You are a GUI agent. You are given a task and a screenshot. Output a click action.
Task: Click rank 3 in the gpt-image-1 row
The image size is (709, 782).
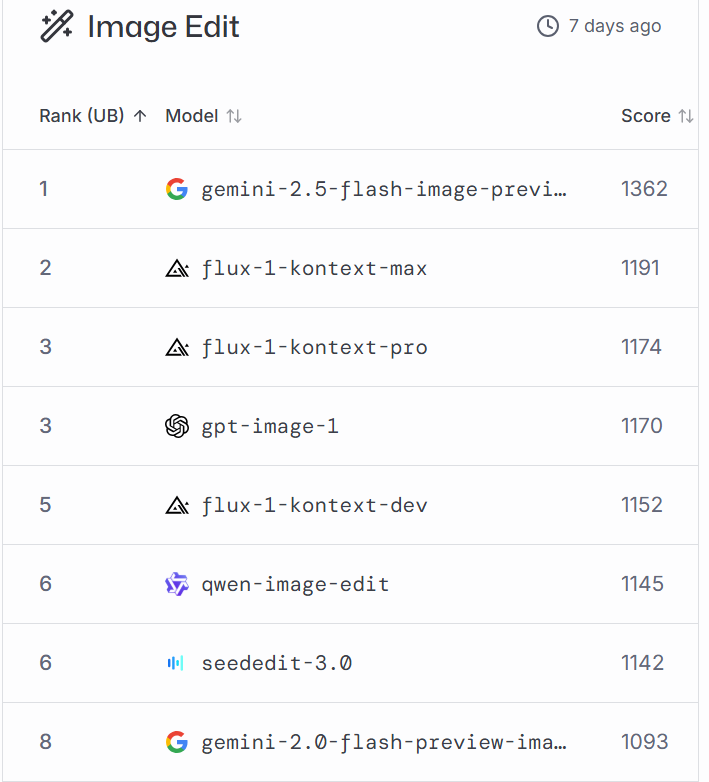pos(45,426)
